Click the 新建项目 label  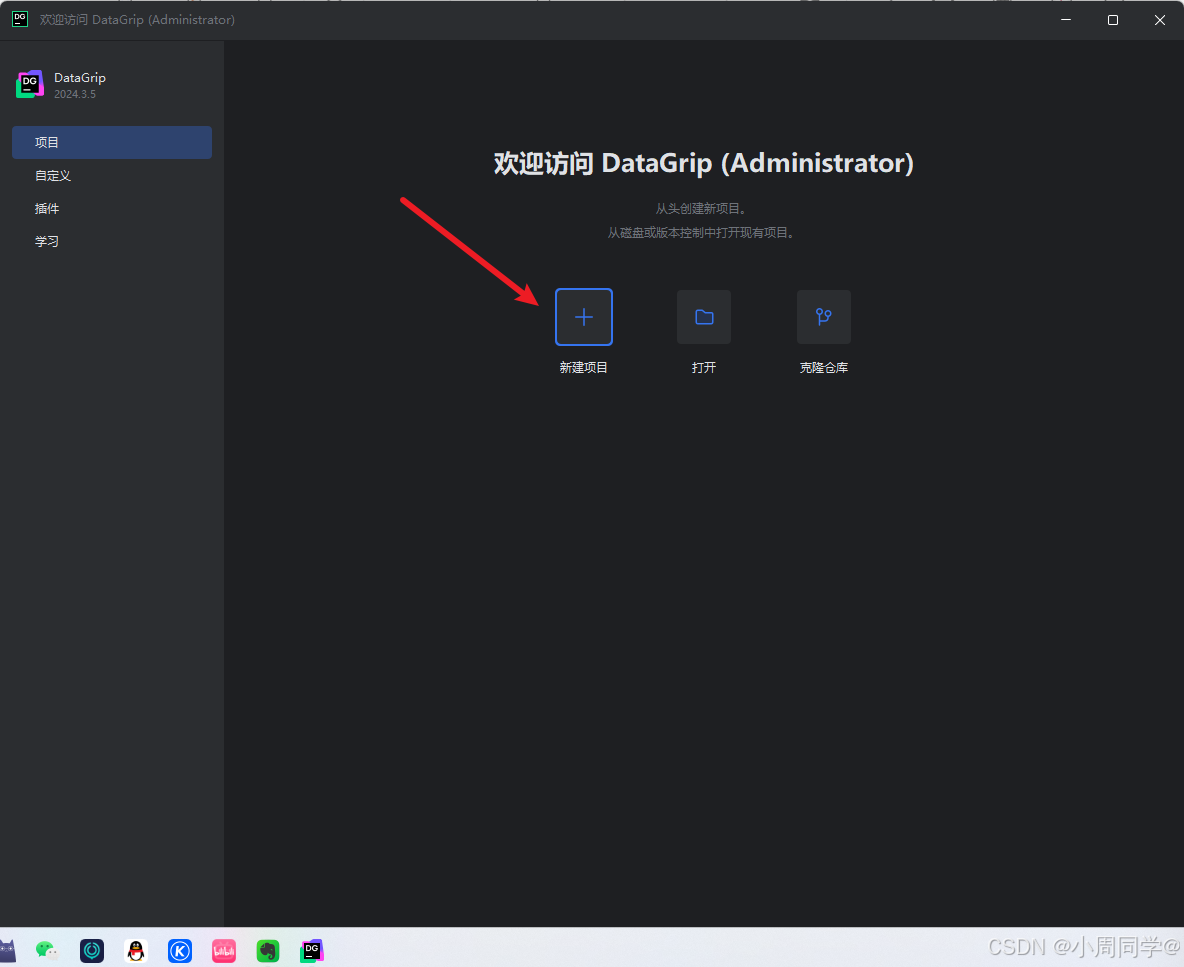[584, 368]
